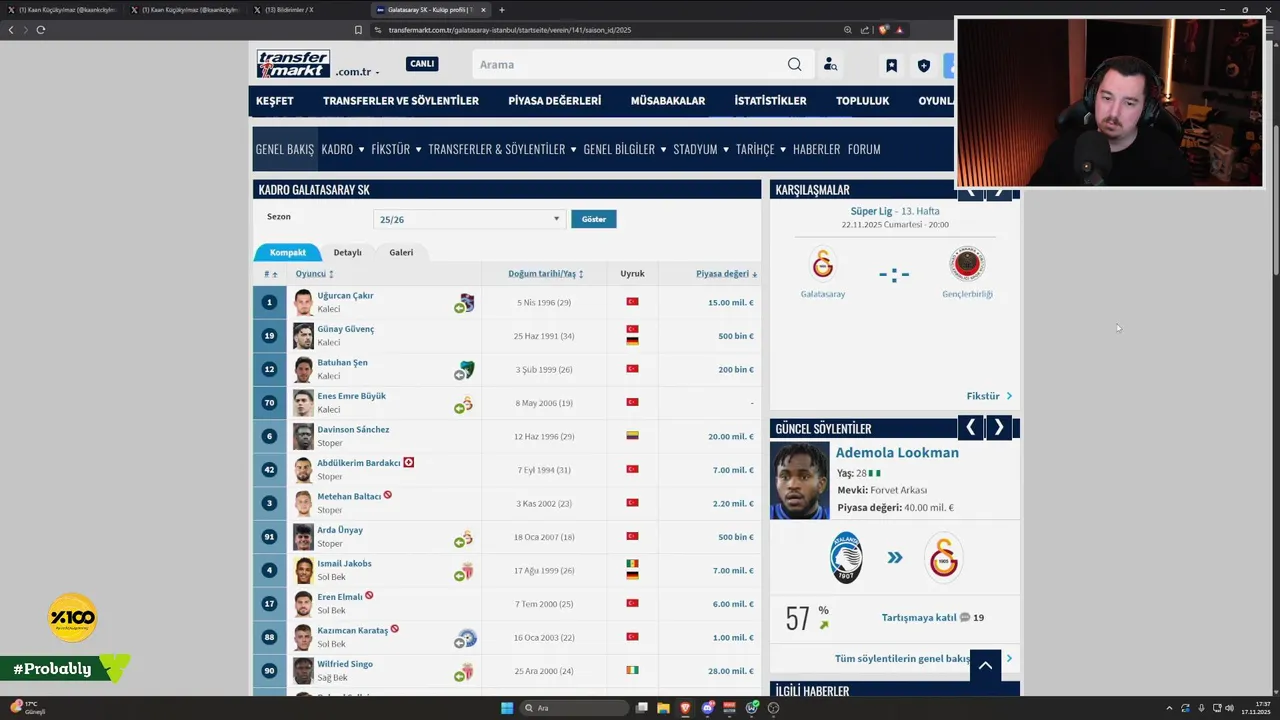
Task: Expand TRANSFERLER & SÖYLENTİLER club submenu
Action: click(x=502, y=149)
